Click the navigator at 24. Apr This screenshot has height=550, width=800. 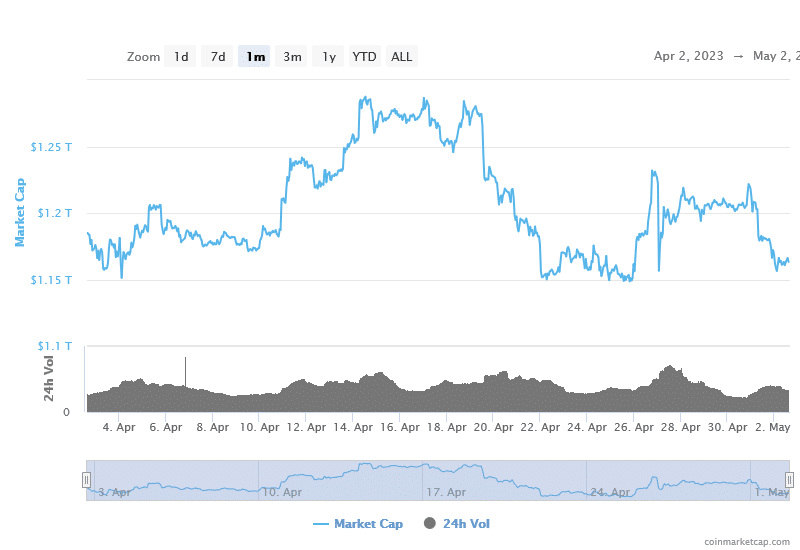[x=610, y=492]
